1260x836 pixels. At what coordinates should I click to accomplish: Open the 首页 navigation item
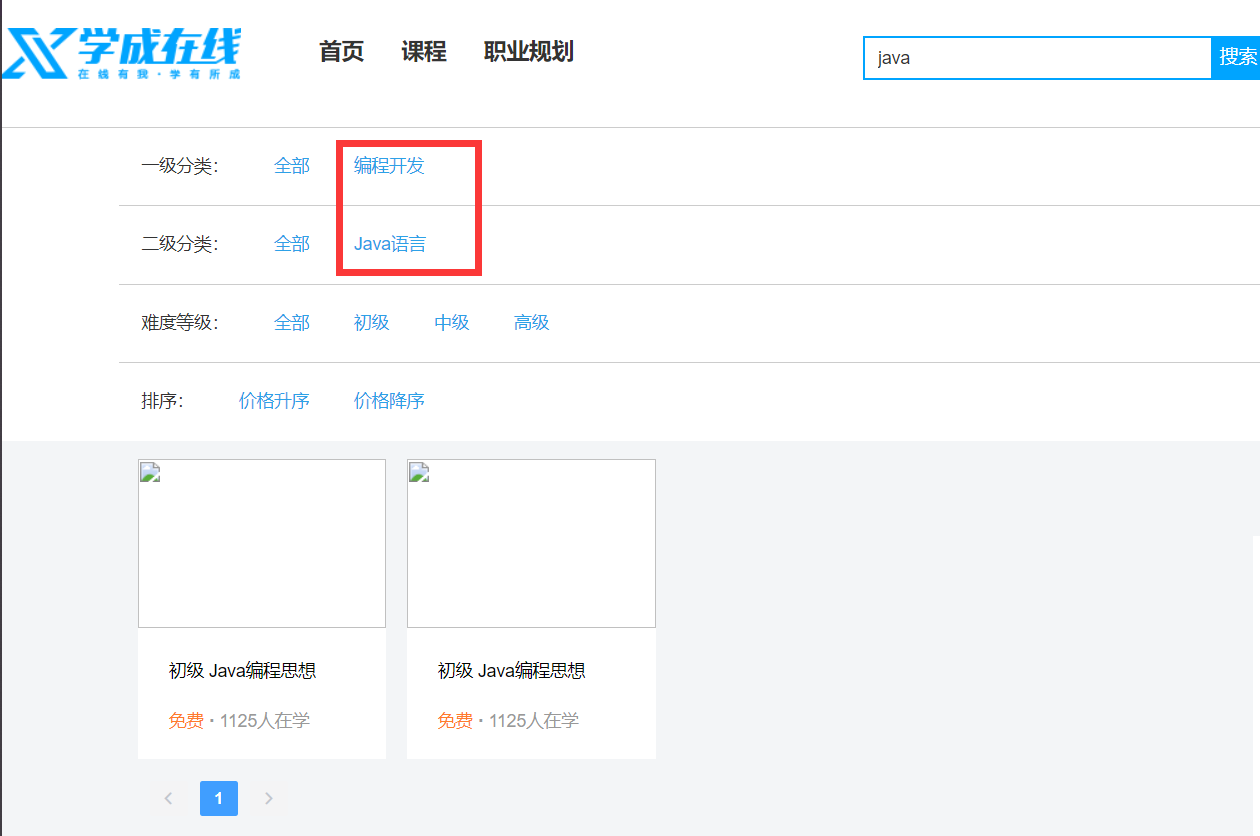341,52
